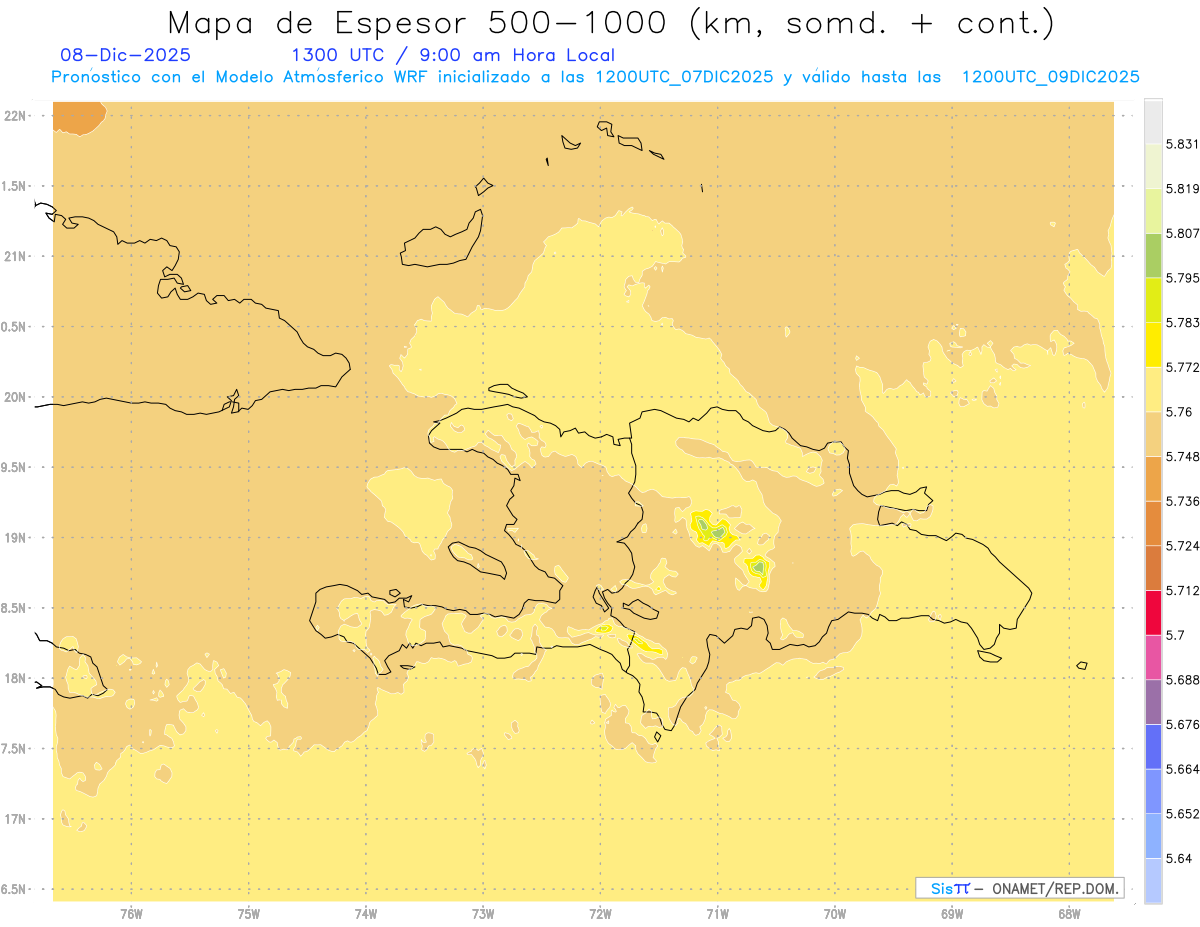This screenshot has width=1200, height=927.
Task: Click the colorbar value 5.652
Action: [x=1183, y=814]
